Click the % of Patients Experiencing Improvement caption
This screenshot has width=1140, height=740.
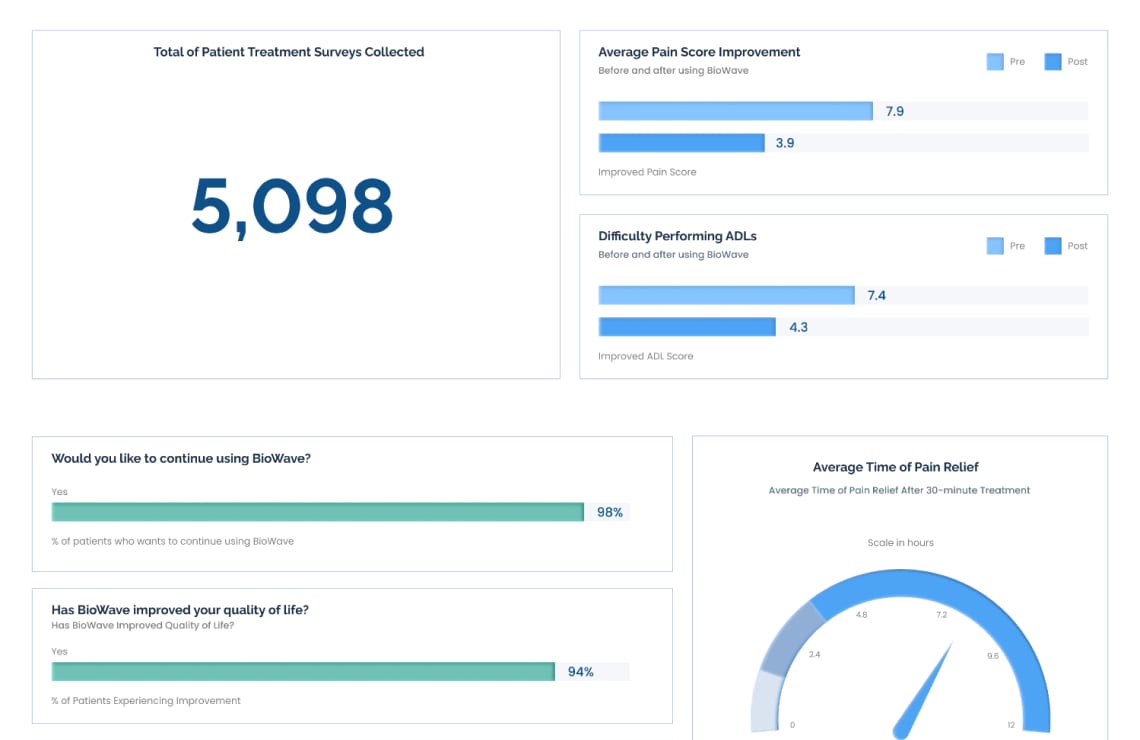tap(145, 701)
